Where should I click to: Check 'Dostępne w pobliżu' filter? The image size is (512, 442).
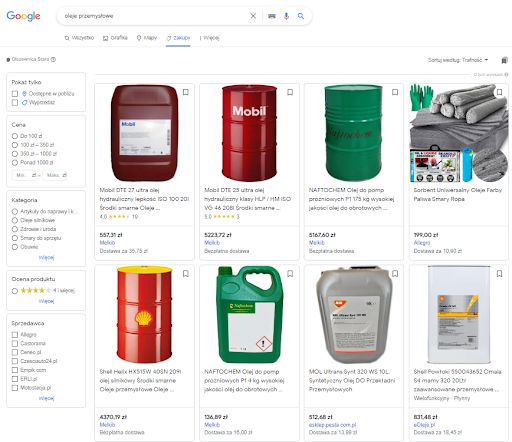pyautogui.click(x=15, y=94)
